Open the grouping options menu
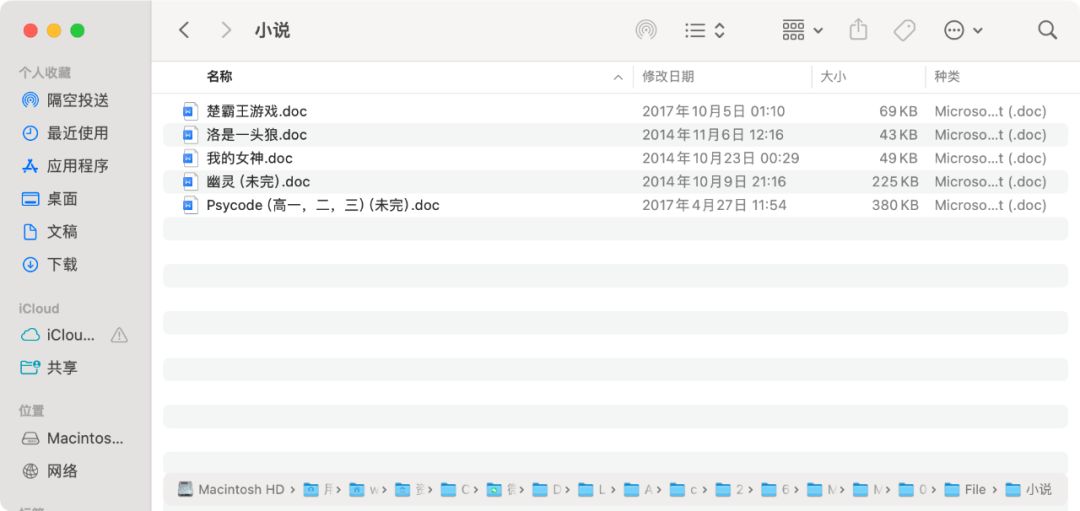1080x511 pixels. point(802,30)
